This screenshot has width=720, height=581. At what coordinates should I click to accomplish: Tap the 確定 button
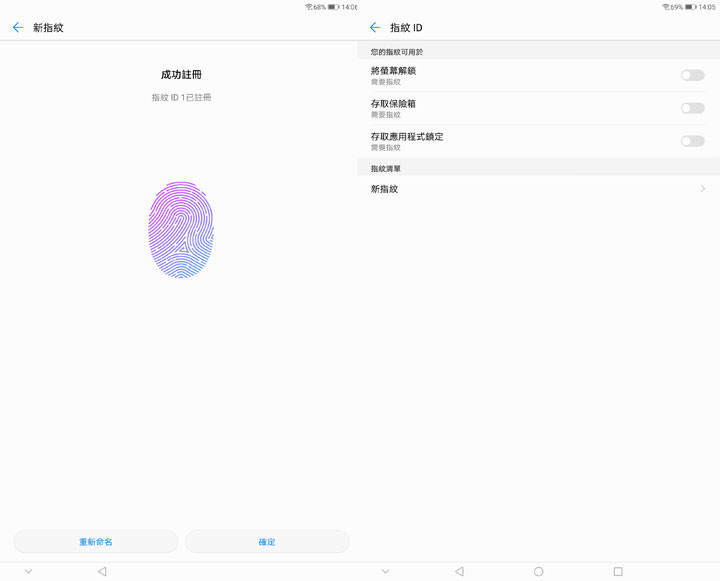(267, 542)
